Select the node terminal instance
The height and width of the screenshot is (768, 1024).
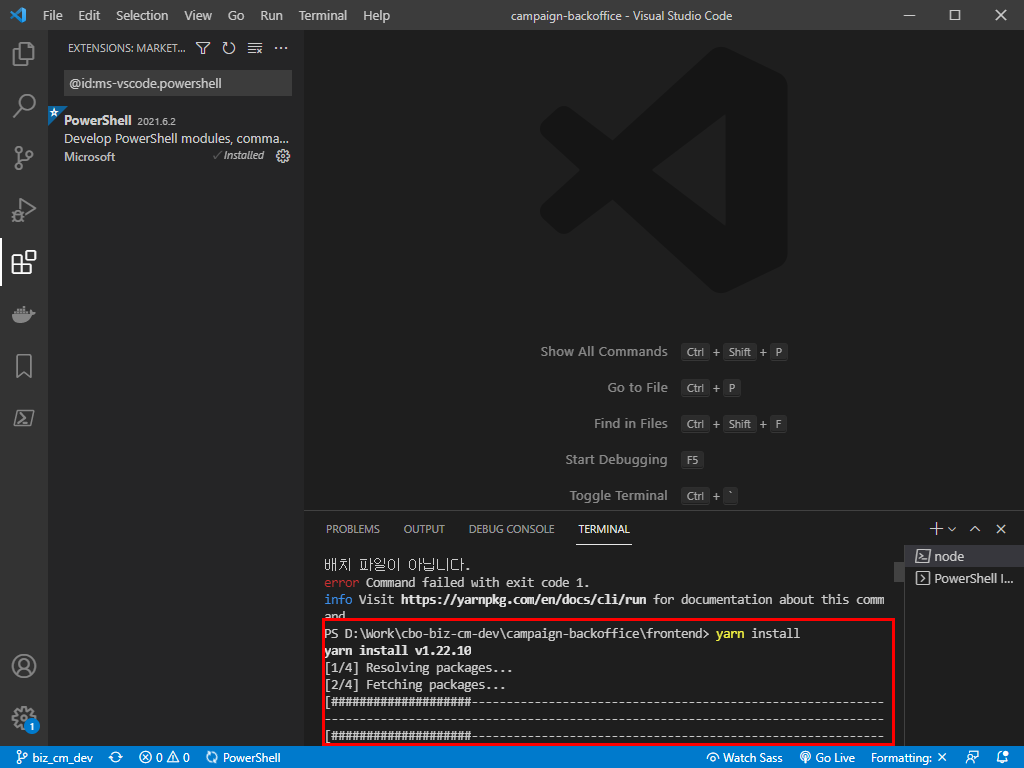(964, 556)
